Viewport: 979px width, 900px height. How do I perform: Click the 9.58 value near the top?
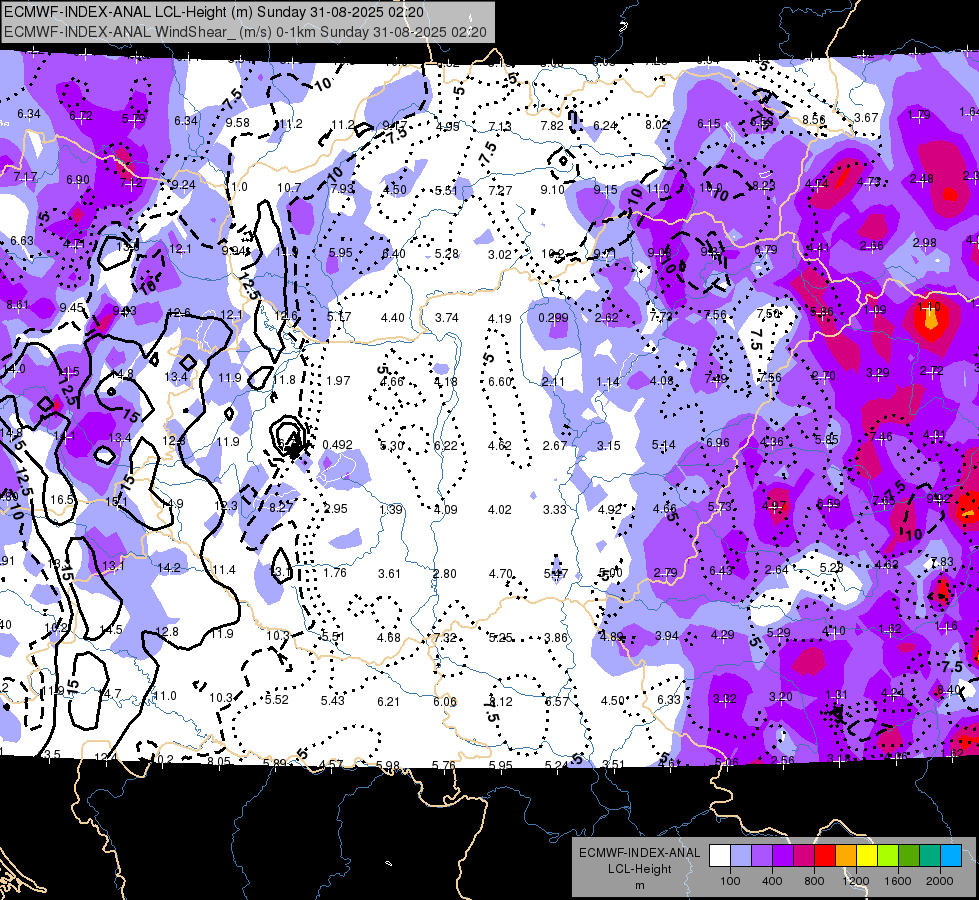pos(238,123)
